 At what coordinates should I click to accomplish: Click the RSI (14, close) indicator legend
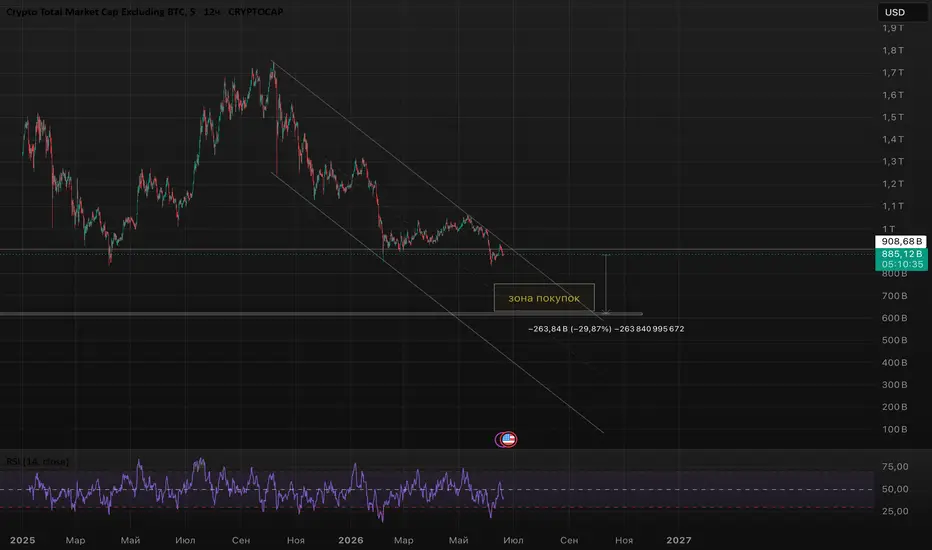tap(37, 461)
